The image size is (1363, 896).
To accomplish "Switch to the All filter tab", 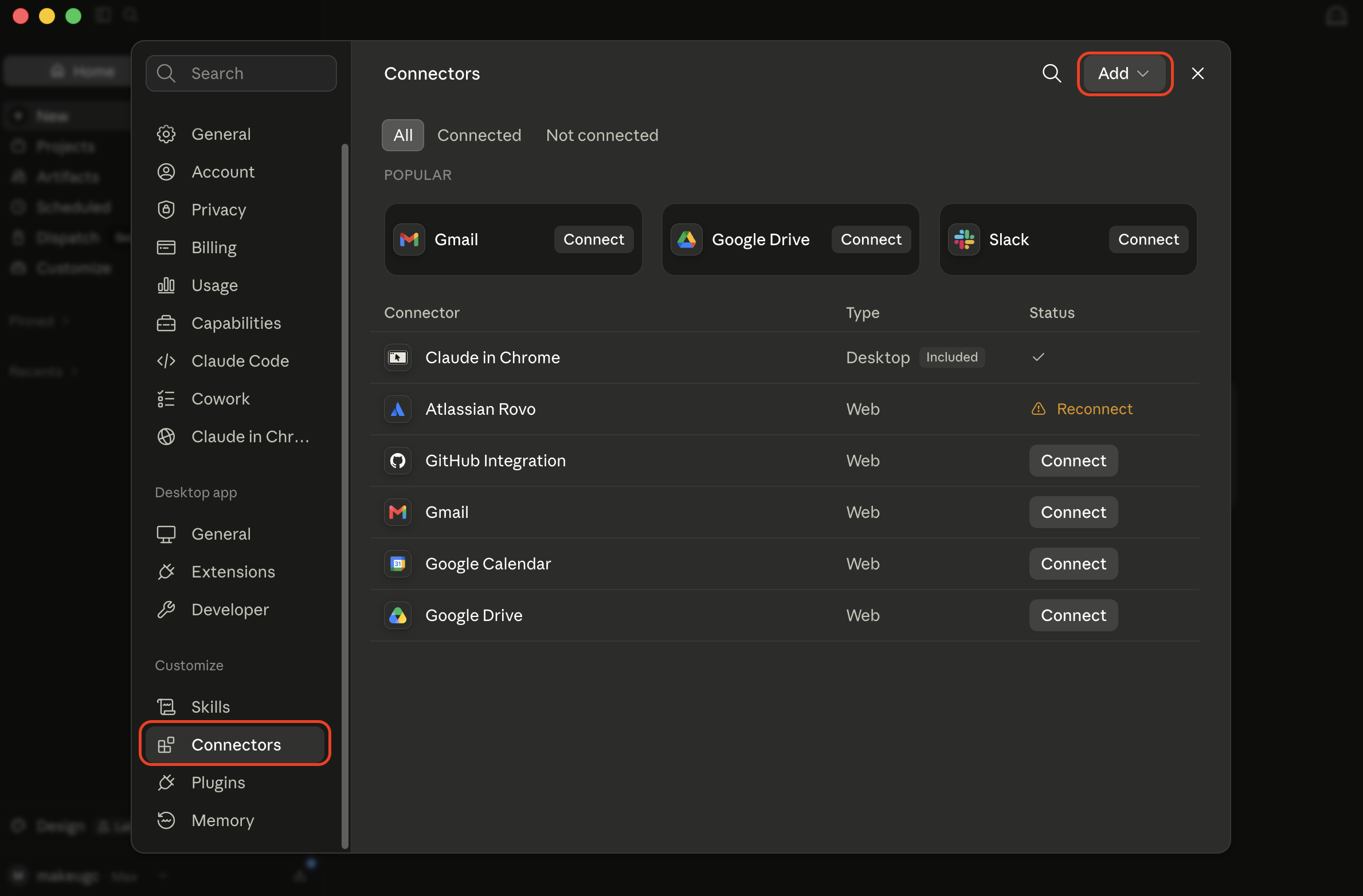I will point(403,135).
